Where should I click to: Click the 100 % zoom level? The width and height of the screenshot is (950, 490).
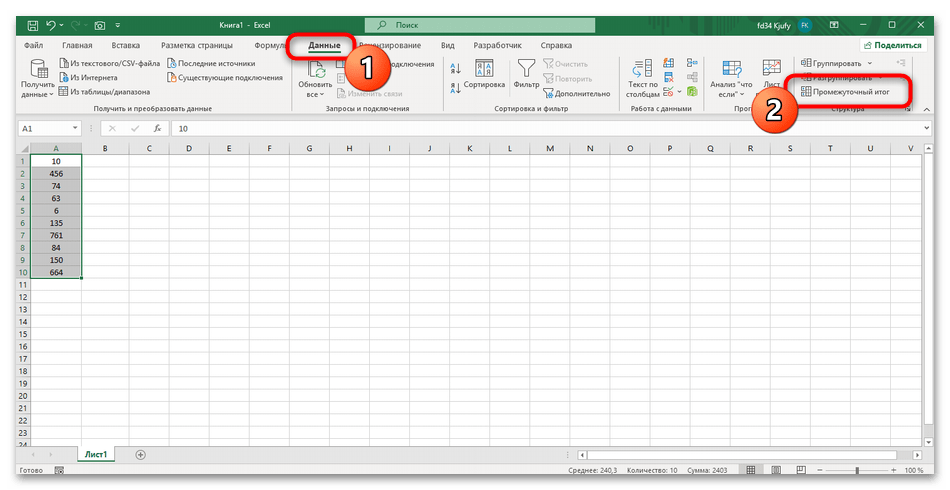pos(914,470)
